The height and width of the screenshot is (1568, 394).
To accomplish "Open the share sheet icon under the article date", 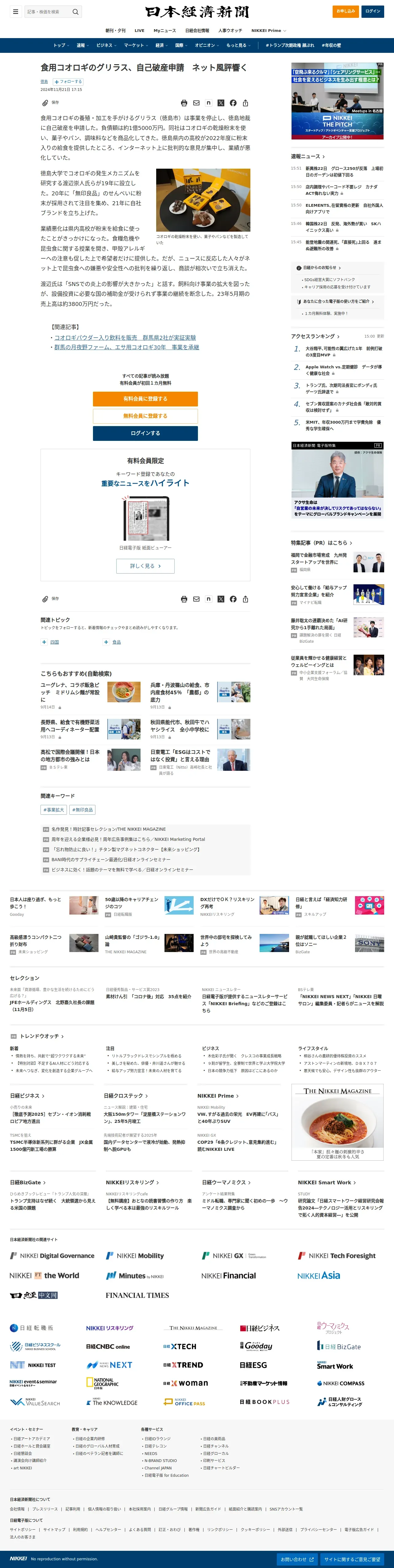I will pyautogui.click(x=245, y=104).
